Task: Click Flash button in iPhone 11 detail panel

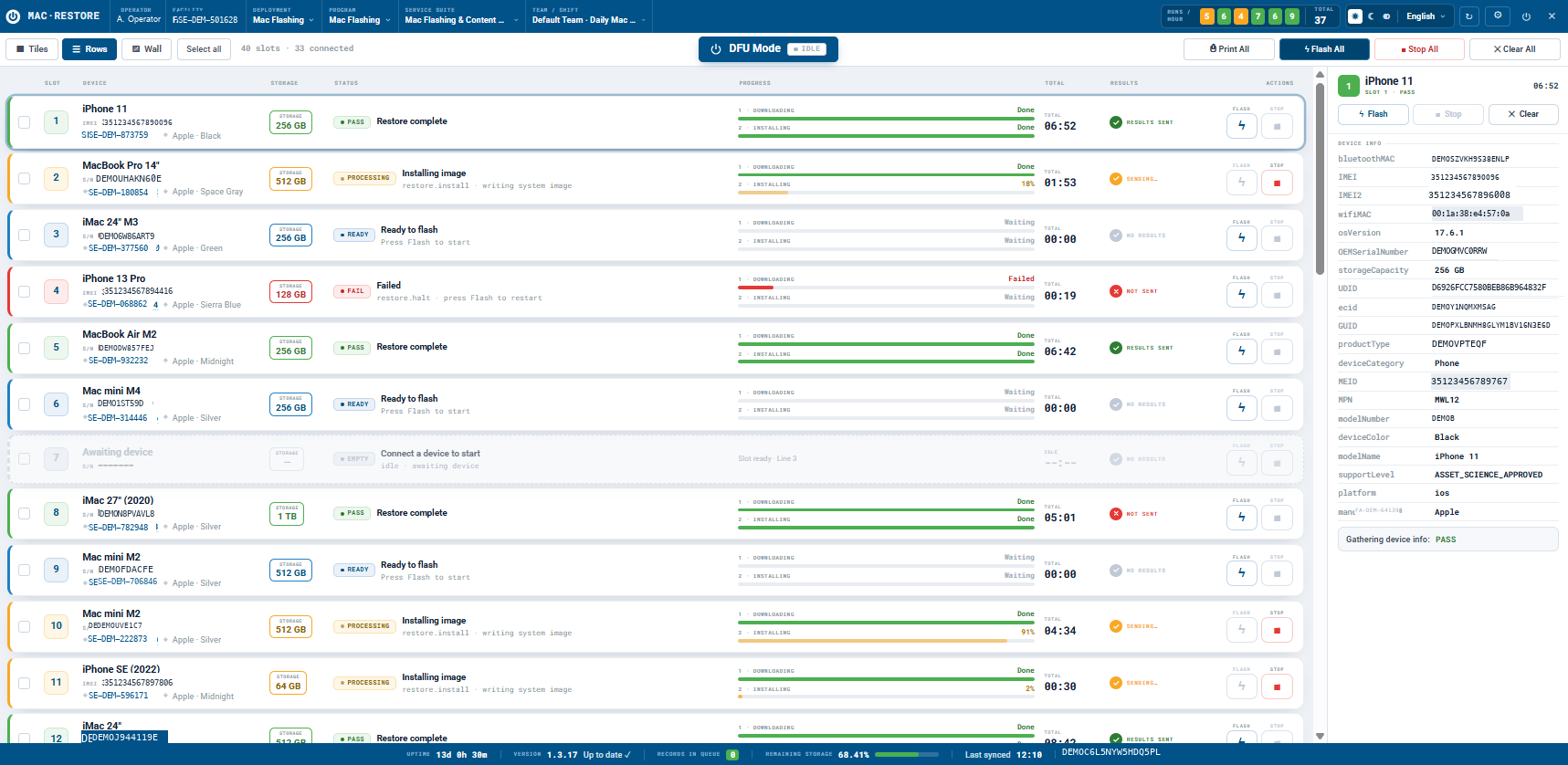Action: pos(1373,114)
